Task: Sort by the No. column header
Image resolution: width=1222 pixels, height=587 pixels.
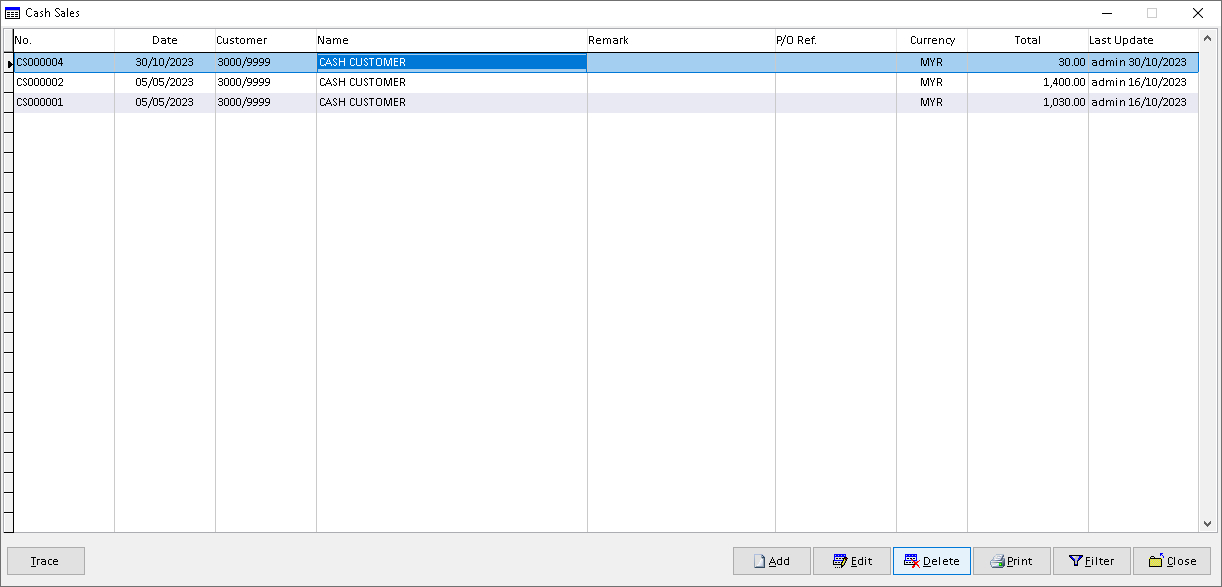Action: 64,40
